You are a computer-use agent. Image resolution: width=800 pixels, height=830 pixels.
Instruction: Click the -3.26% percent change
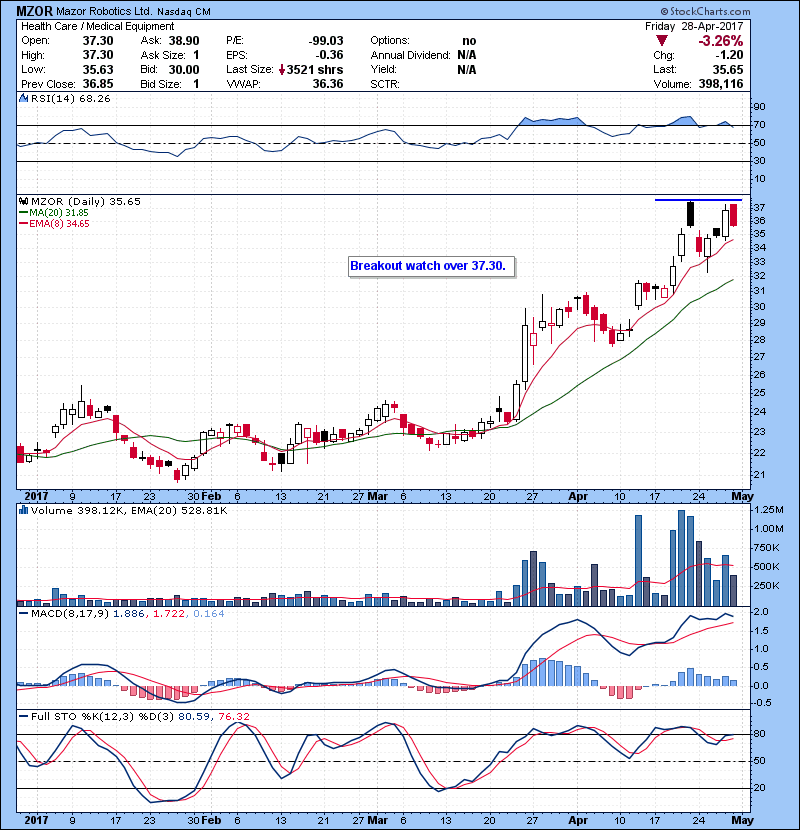pos(721,41)
